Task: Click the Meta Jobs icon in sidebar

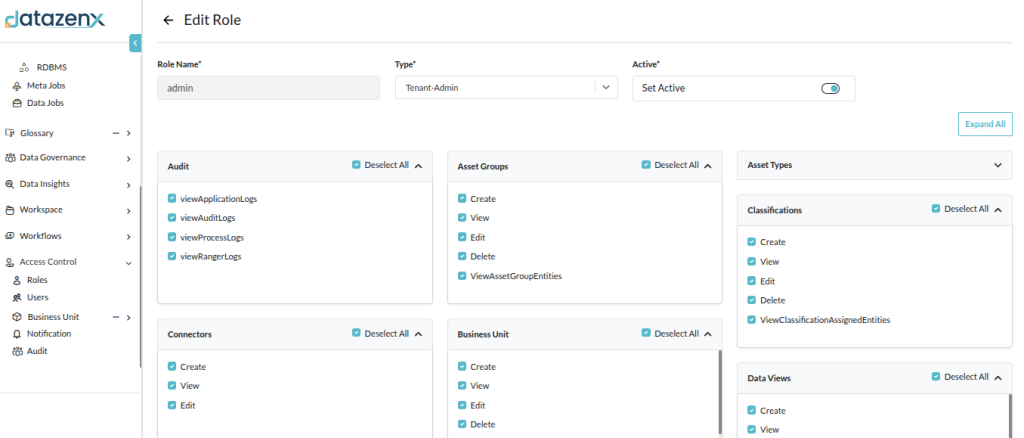Action: coord(17,85)
